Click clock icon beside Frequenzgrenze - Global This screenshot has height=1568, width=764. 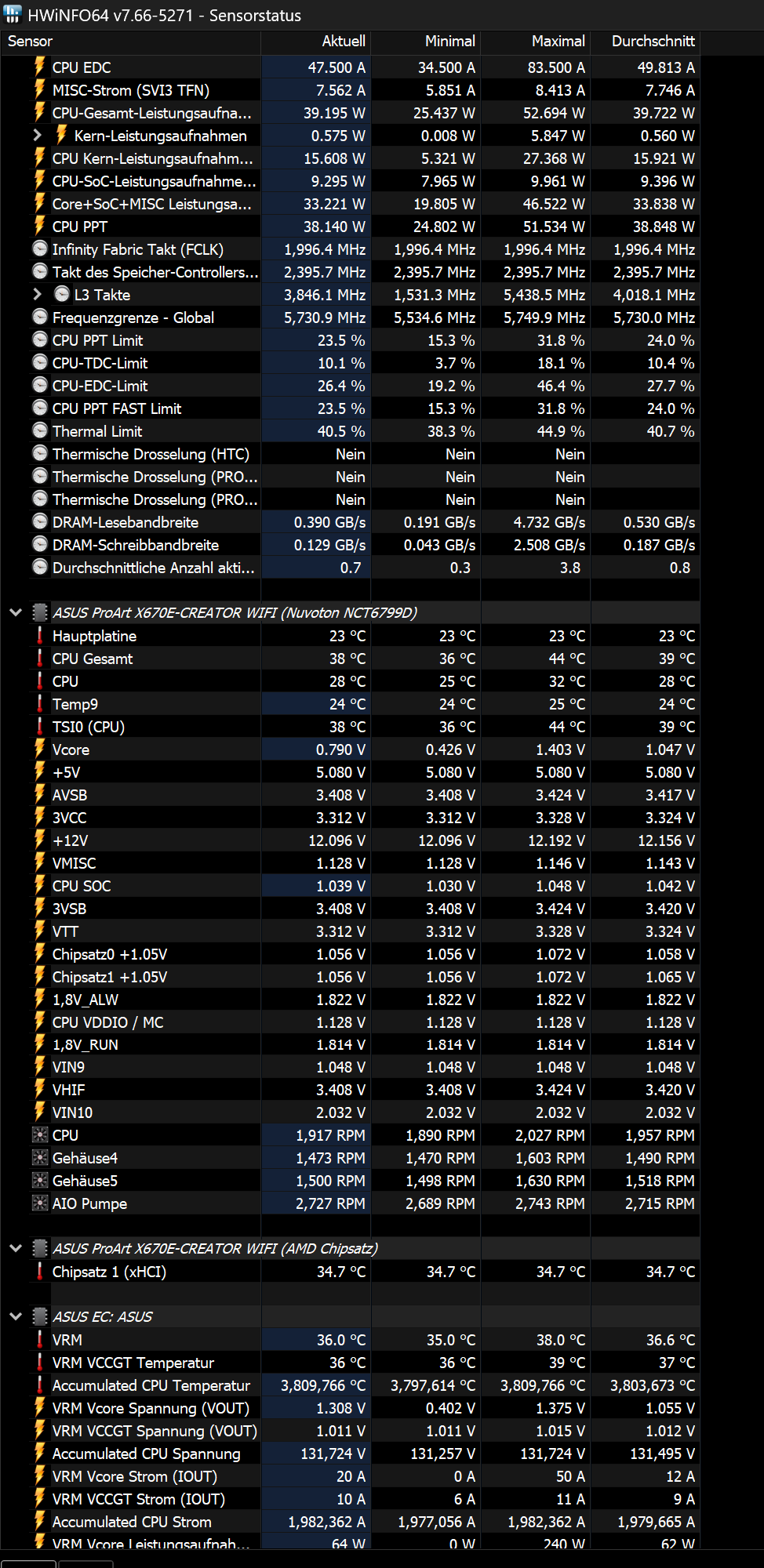pyautogui.click(x=40, y=318)
